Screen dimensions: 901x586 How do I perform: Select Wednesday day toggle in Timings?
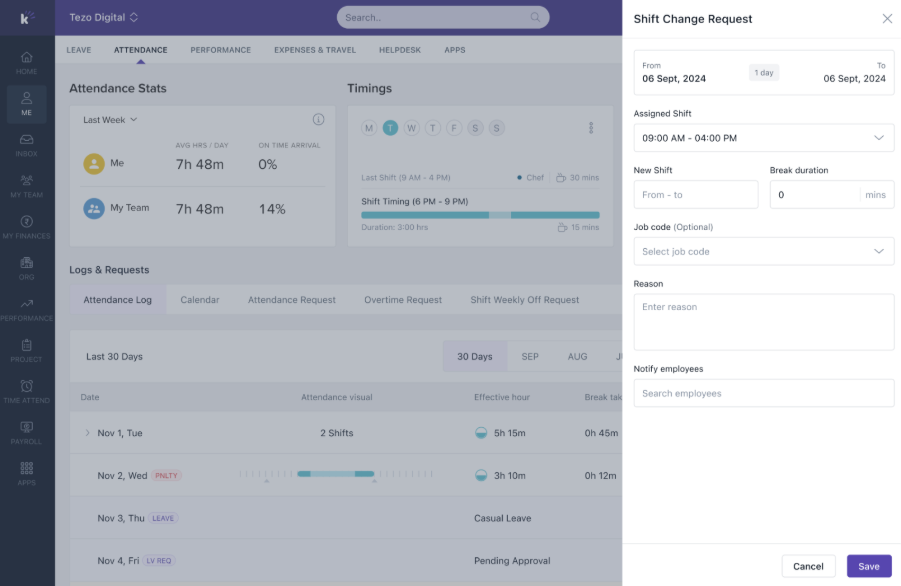tap(411, 128)
